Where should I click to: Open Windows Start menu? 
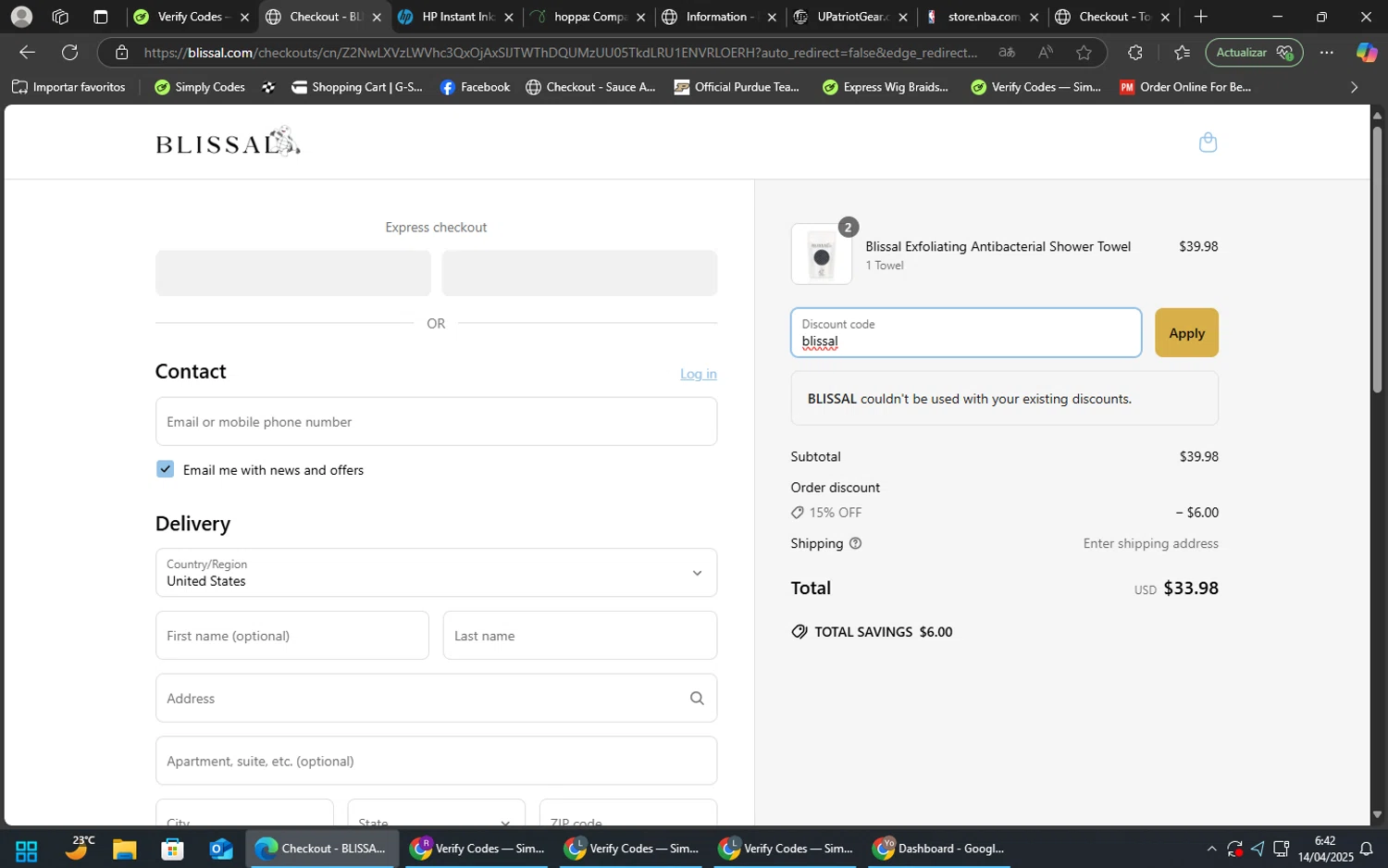26,849
